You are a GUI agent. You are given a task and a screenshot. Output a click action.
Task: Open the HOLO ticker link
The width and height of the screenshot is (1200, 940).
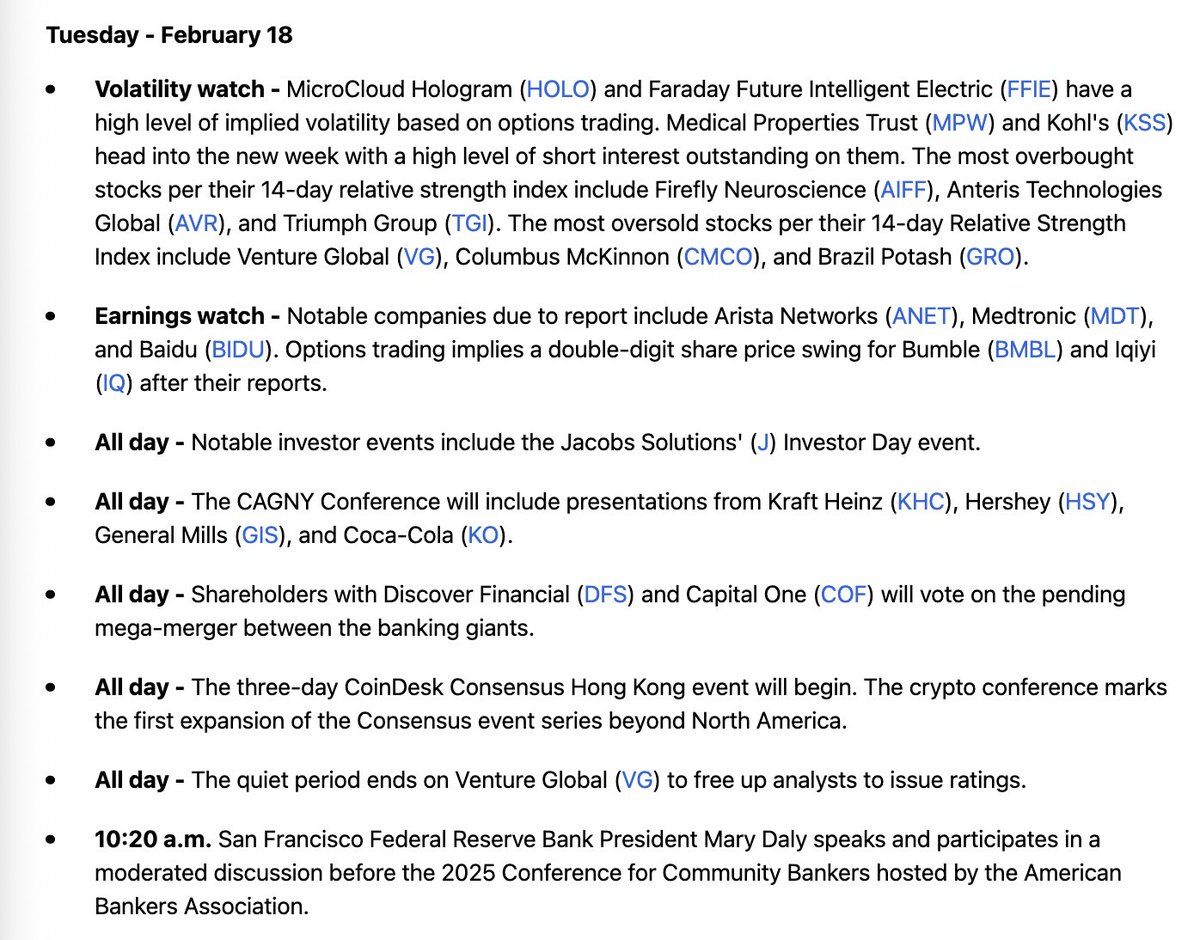(557, 89)
